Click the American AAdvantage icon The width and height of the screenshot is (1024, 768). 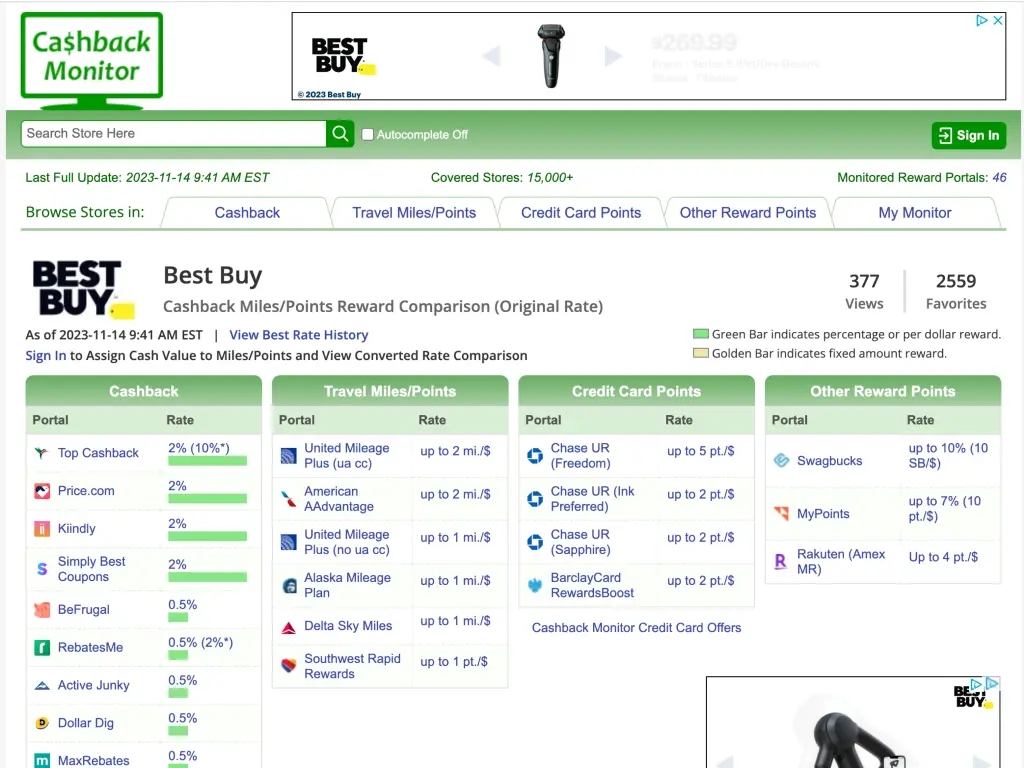pos(289,499)
